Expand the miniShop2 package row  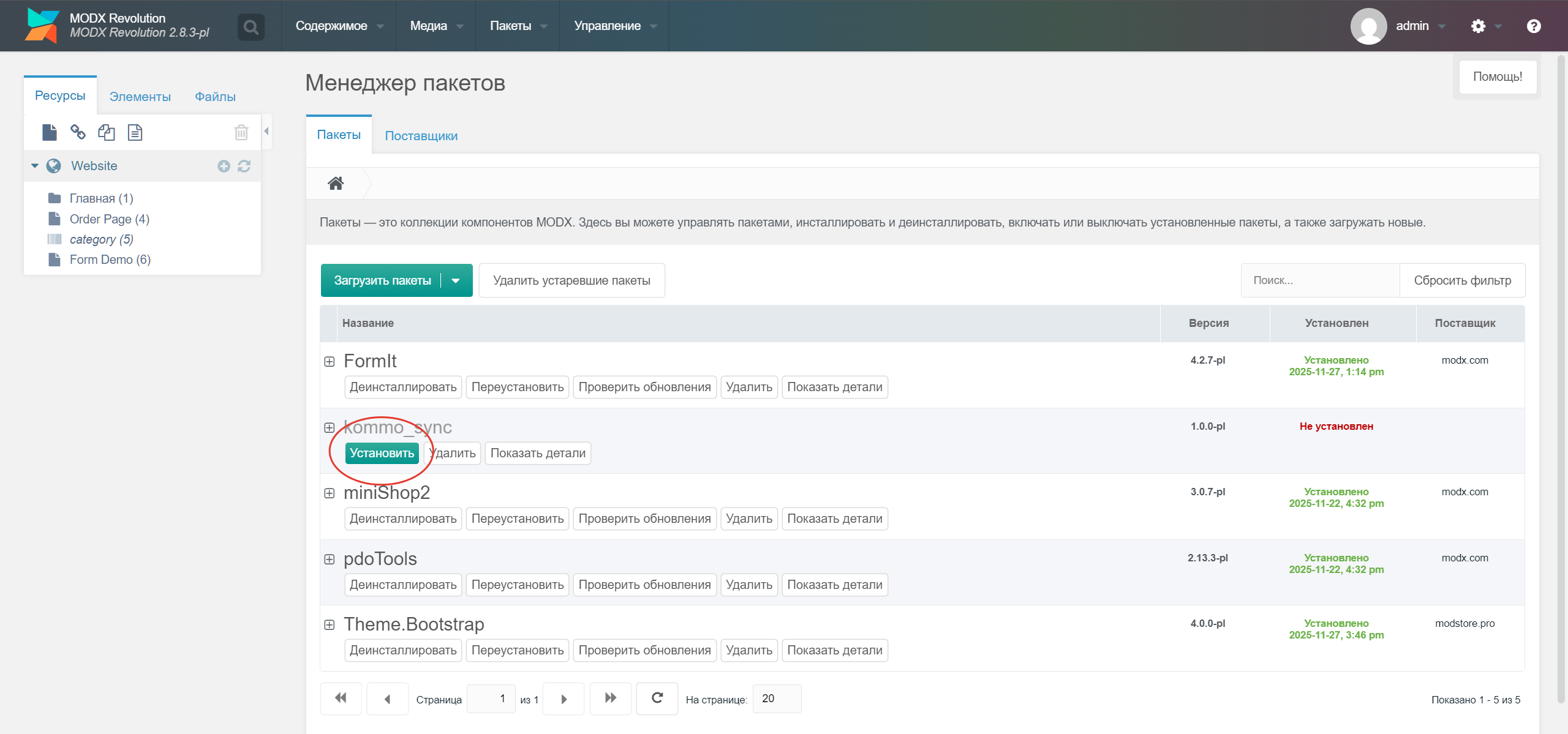330,493
